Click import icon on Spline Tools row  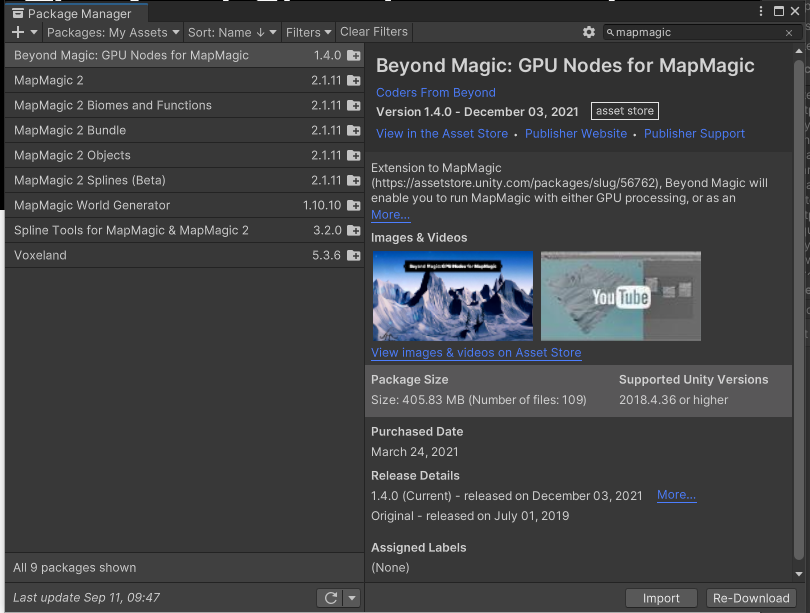(x=354, y=230)
